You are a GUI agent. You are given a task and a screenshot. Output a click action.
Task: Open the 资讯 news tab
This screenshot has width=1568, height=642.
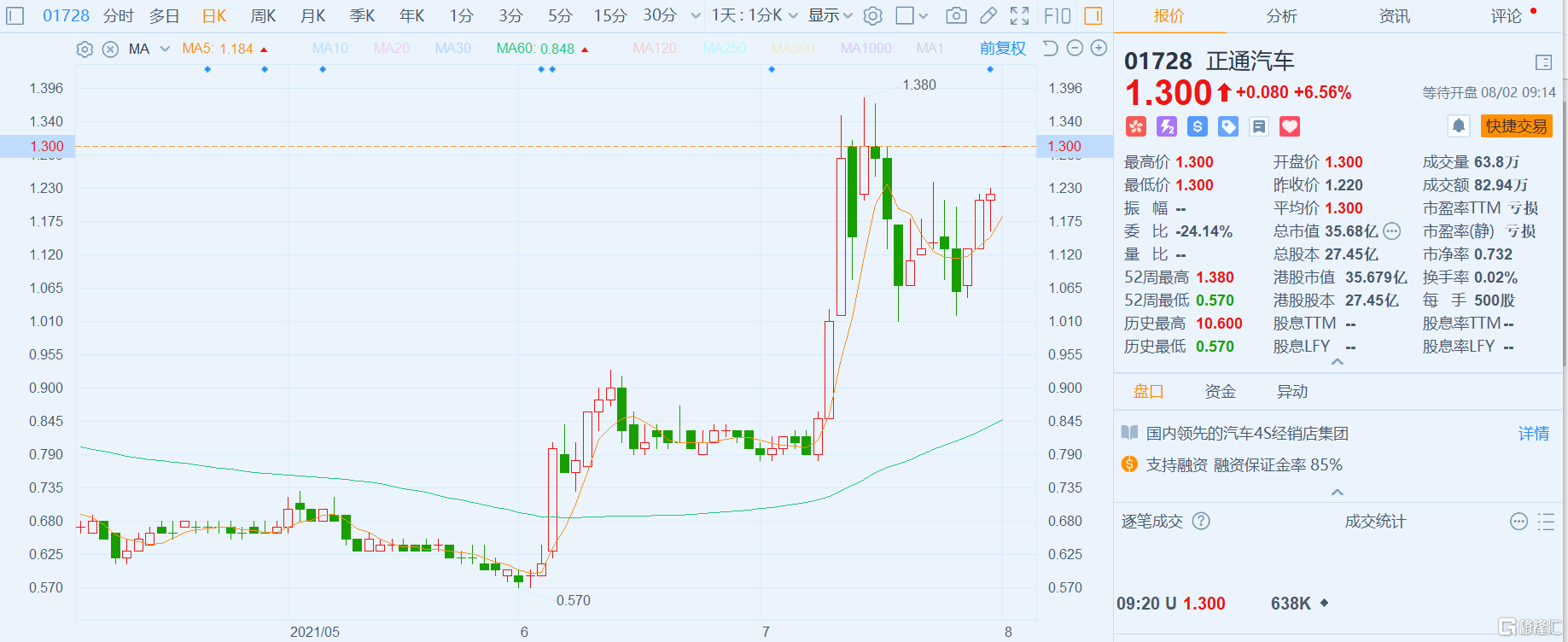point(1394,16)
